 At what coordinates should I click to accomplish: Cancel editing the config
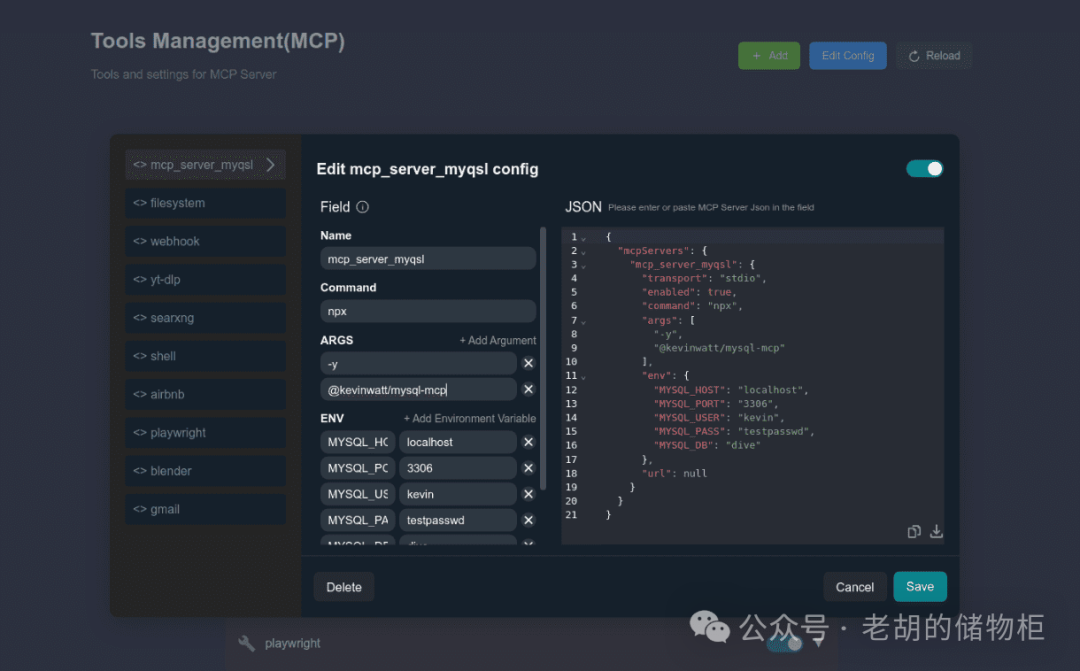pyautogui.click(x=855, y=587)
